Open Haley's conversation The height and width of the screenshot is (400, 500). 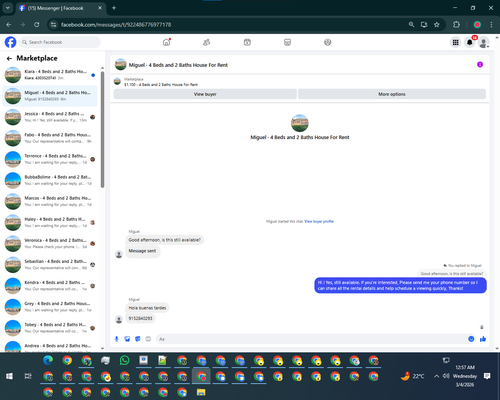coord(50,222)
